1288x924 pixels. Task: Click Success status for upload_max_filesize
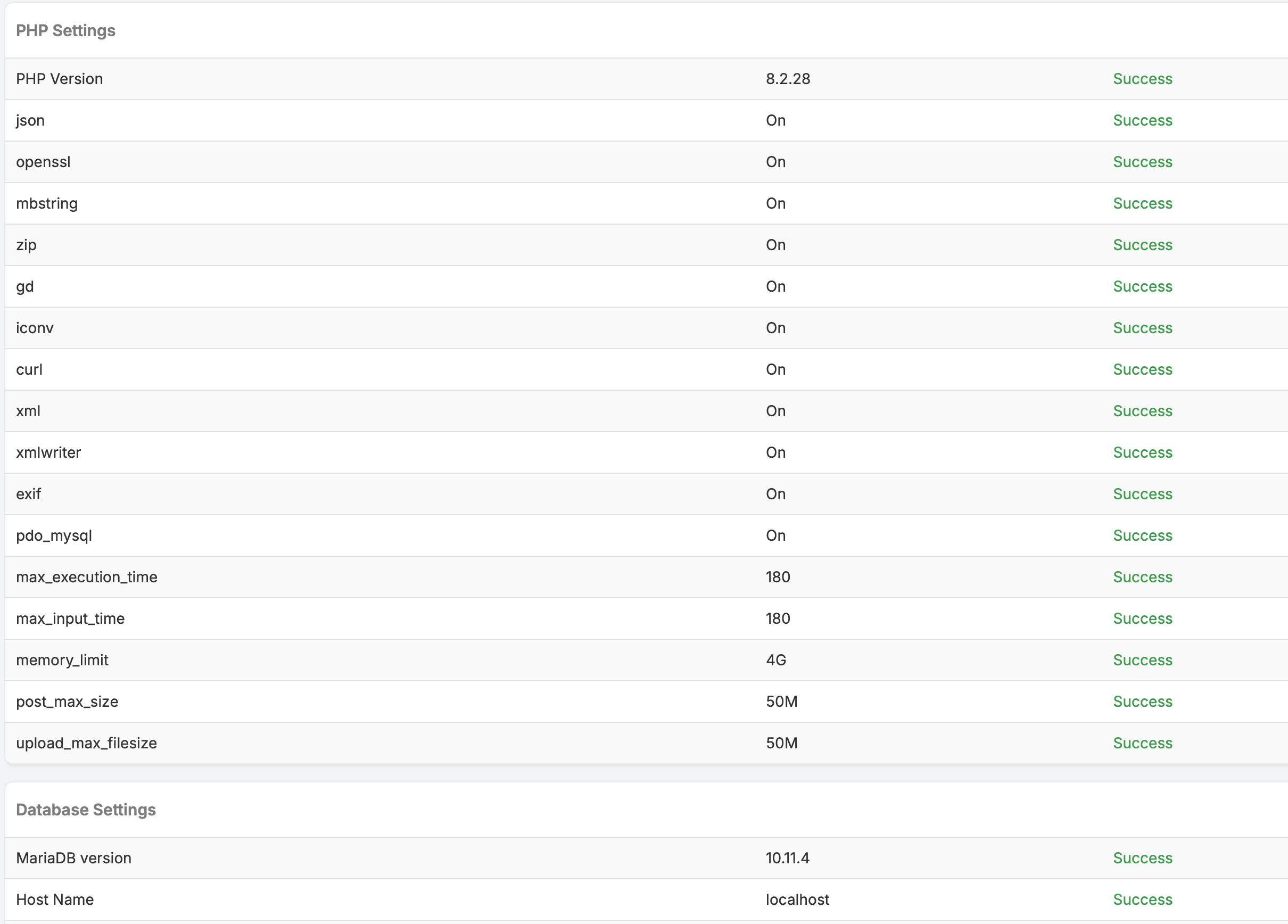click(x=1142, y=743)
